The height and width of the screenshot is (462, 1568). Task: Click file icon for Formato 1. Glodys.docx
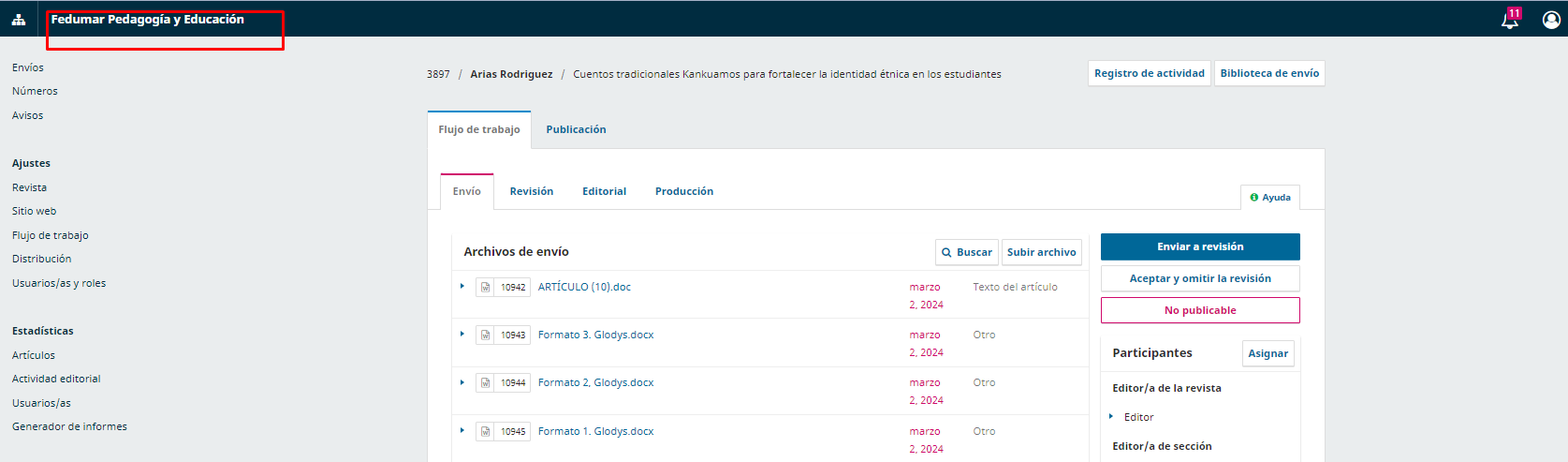pos(485,432)
